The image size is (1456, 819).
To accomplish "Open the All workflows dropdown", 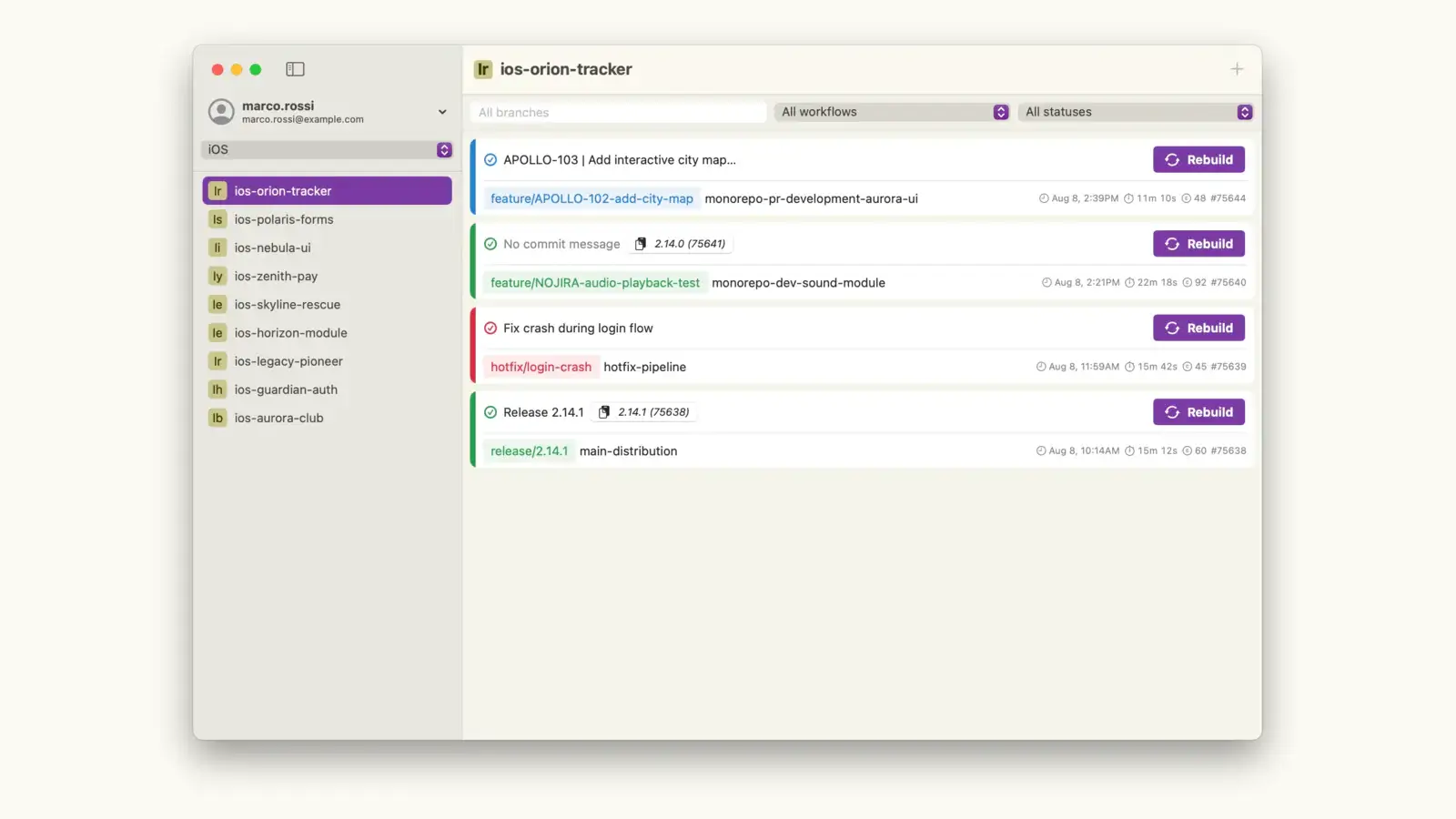I will coord(891,112).
